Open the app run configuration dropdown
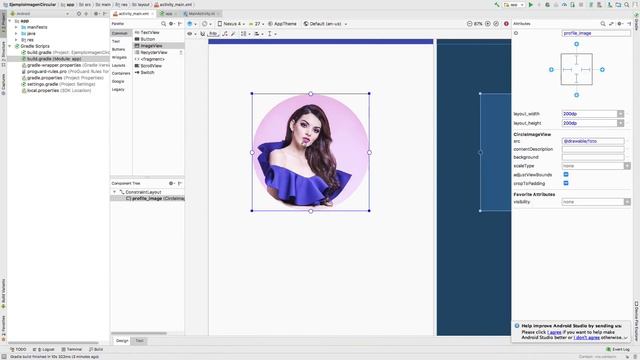 [x=513, y=5]
